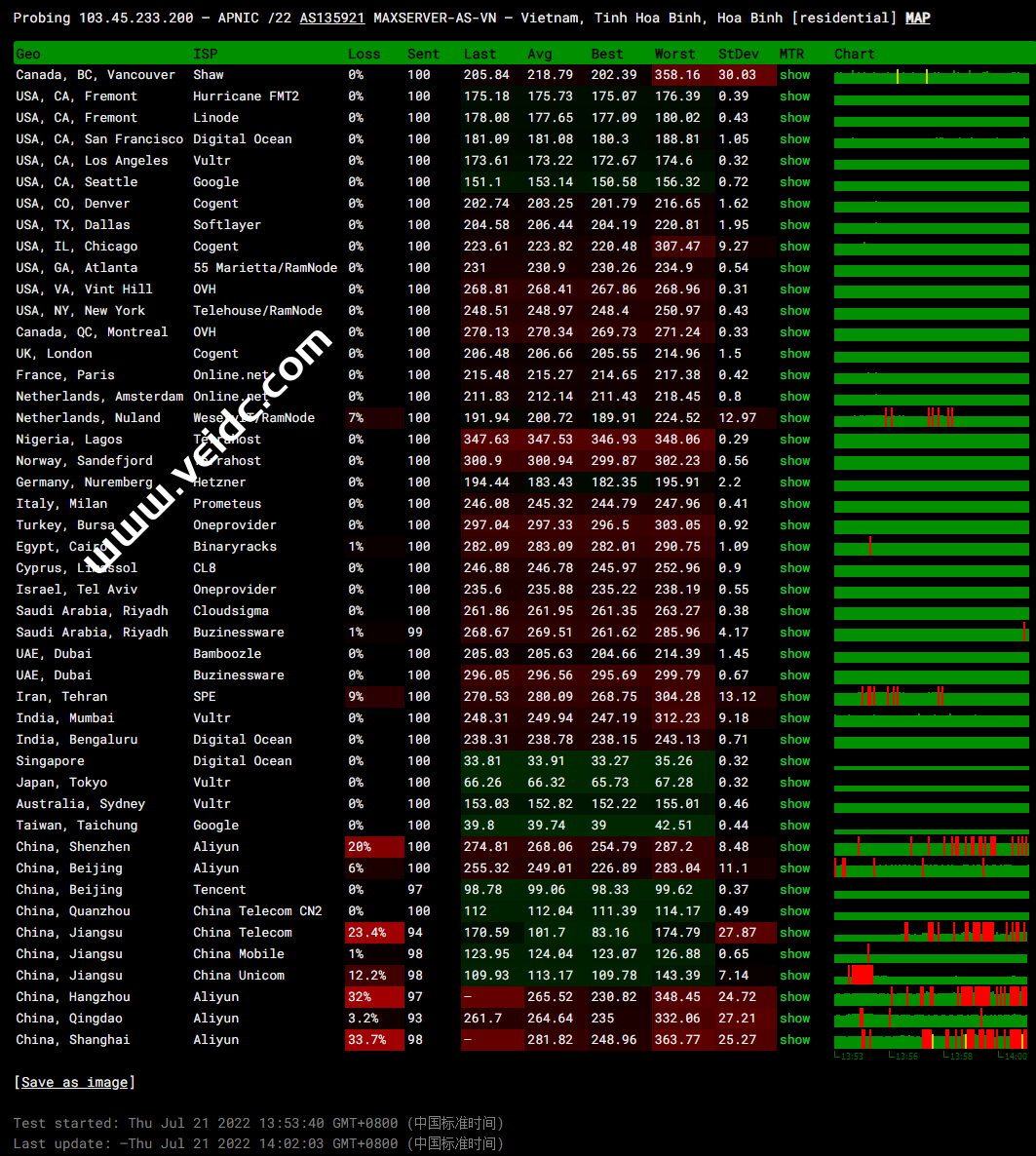
Task: Show MTR for Los Angeles Vultr row
Action: [795, 161]
